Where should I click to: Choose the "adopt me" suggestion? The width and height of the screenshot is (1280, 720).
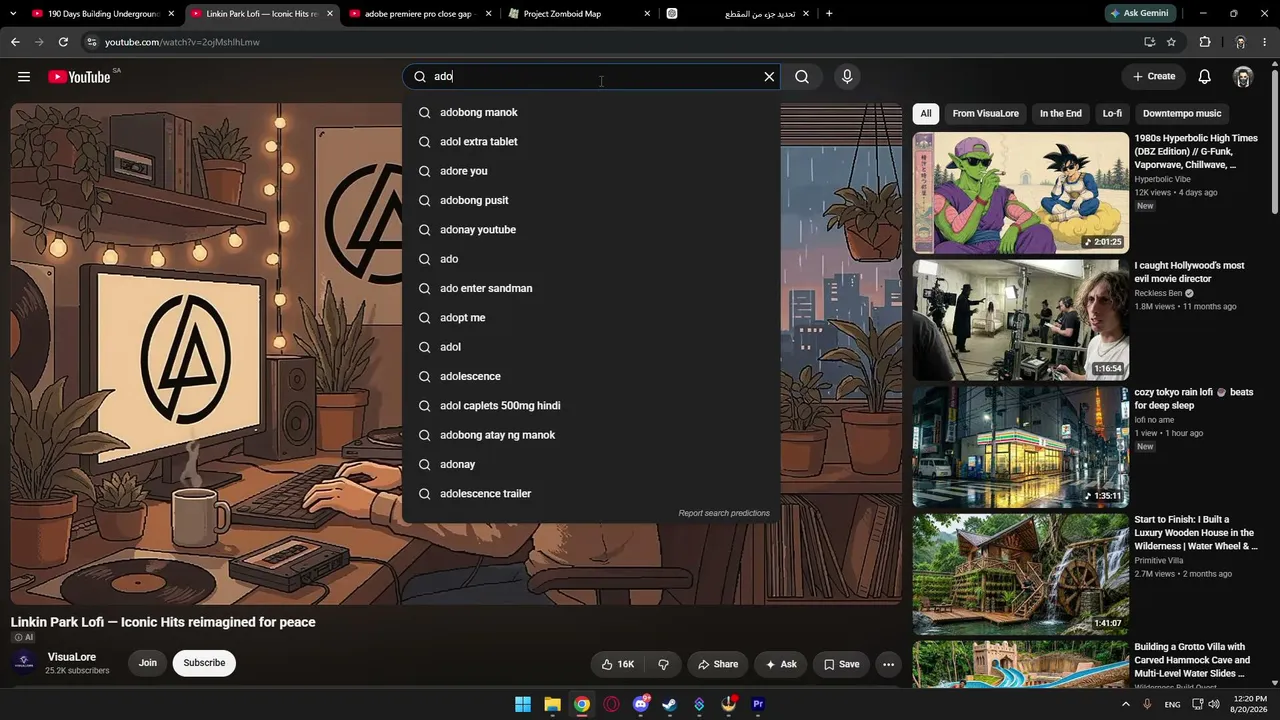[x=591, y=318]
